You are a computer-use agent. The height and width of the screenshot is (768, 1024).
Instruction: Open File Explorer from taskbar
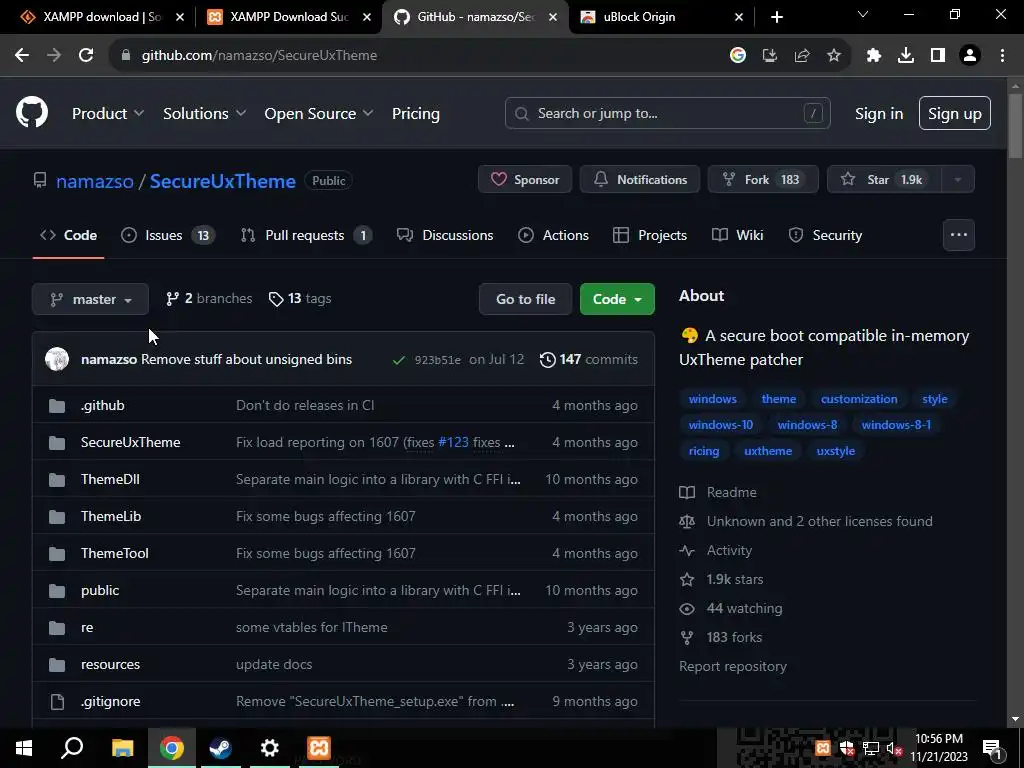[x=122, y=748]
